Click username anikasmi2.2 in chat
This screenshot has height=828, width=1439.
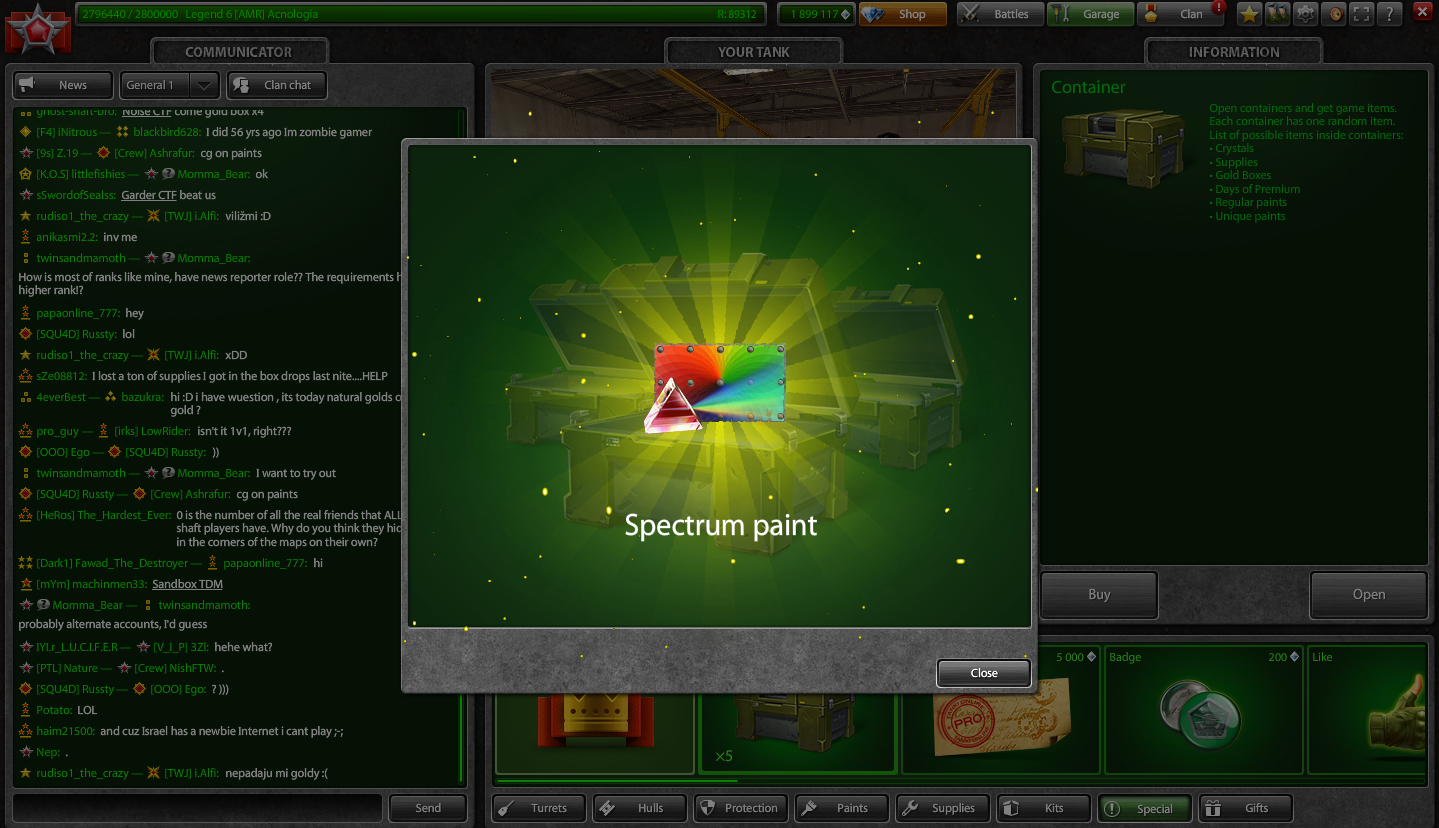(66, 237)
